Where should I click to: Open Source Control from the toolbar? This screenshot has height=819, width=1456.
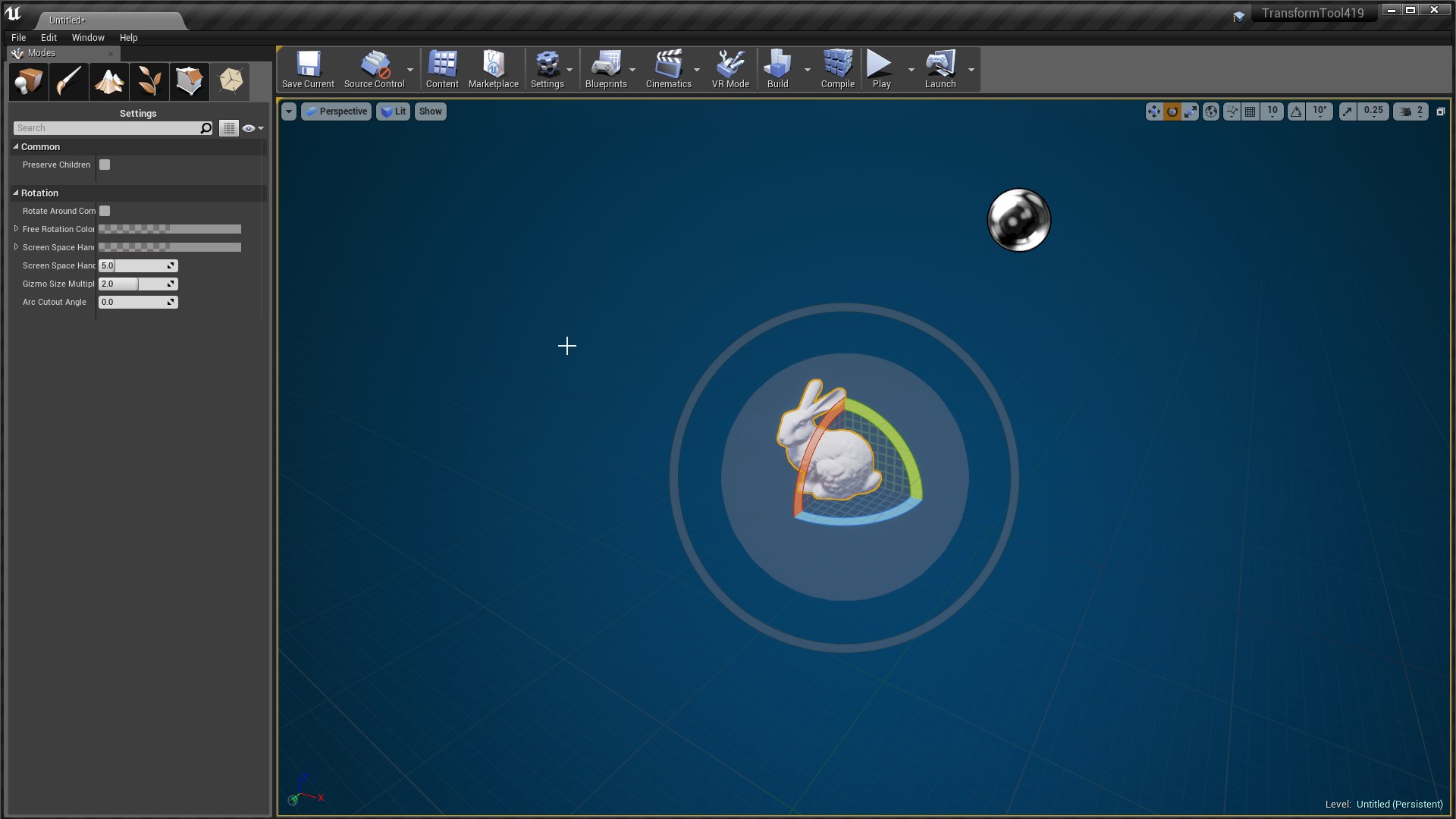tap(375, 70)
